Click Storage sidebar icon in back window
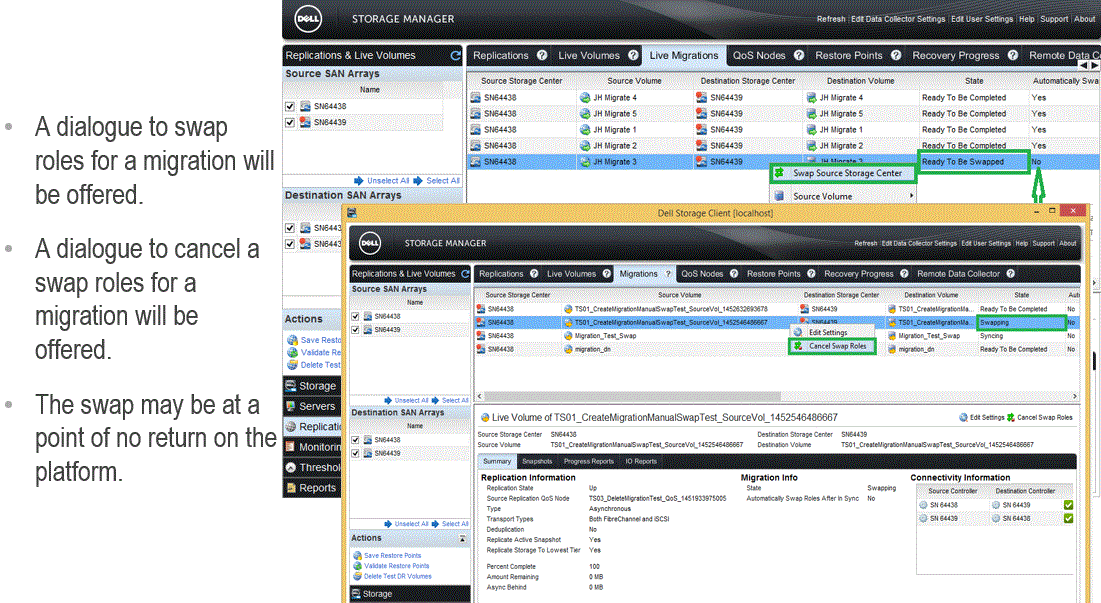This screenshot has width=1101, height=603. 291,385
